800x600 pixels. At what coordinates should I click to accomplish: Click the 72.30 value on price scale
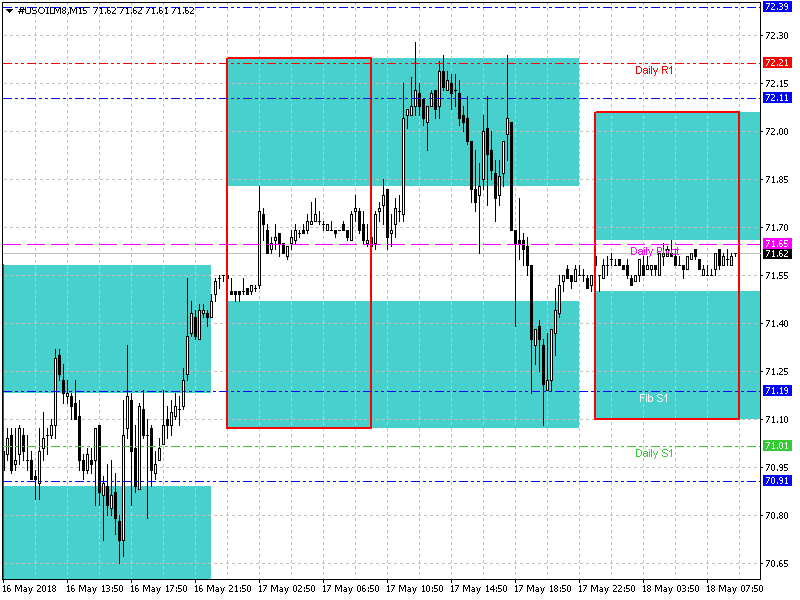click(x=777, y=36)
